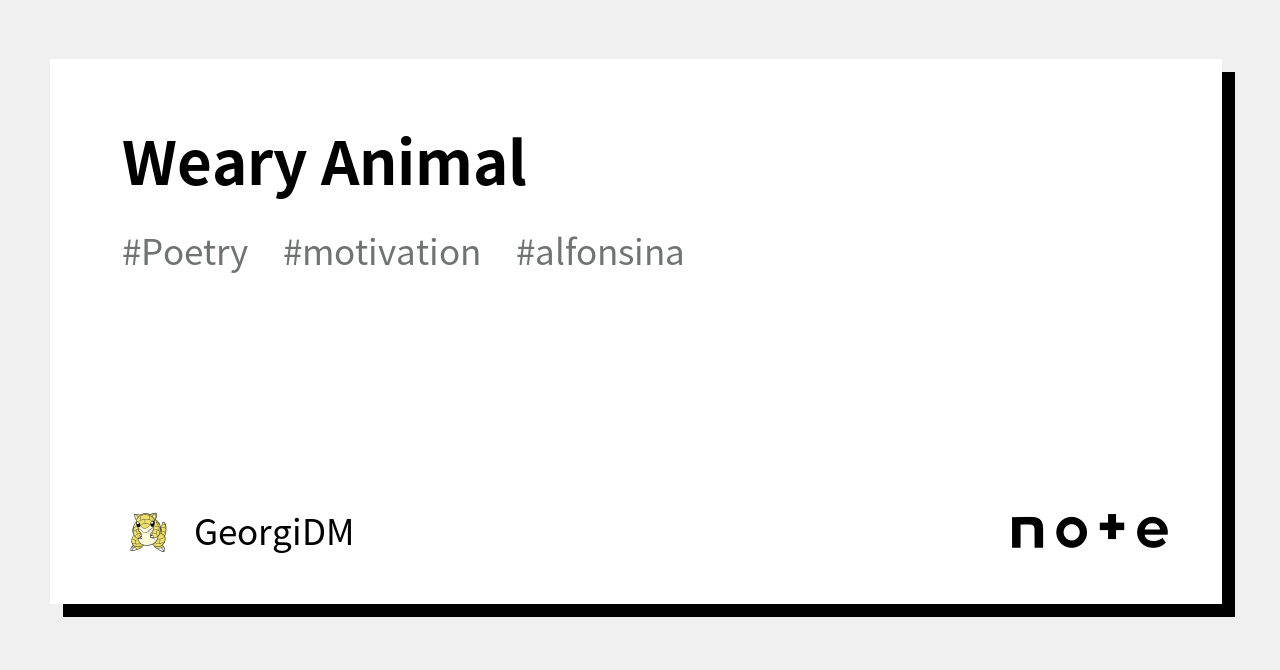The image size is (1280, 670).
Task: Open the #Poetry hashtag
Action: 185,252
